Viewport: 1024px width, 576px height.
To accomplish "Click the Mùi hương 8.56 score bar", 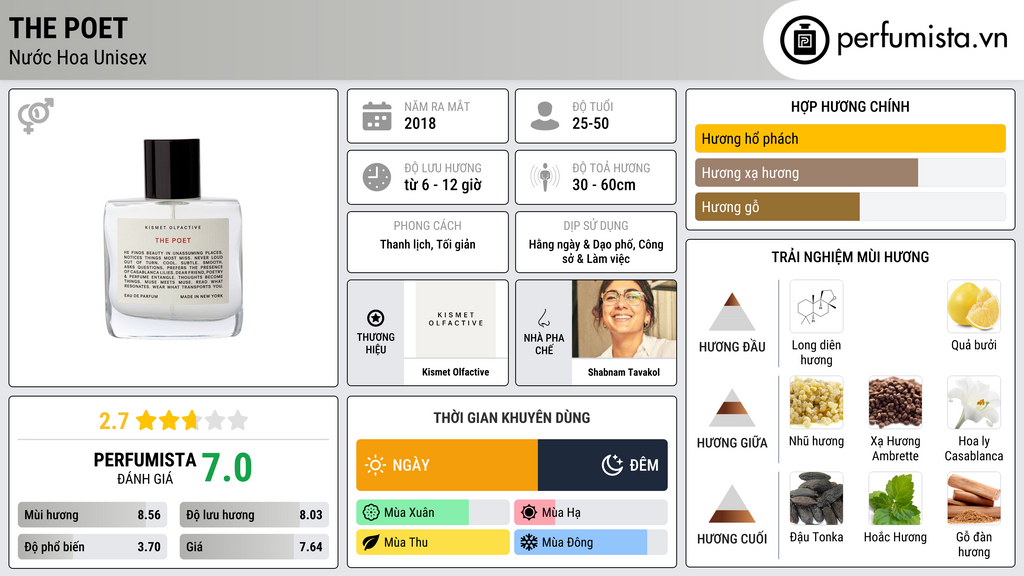I will (92, 515).
